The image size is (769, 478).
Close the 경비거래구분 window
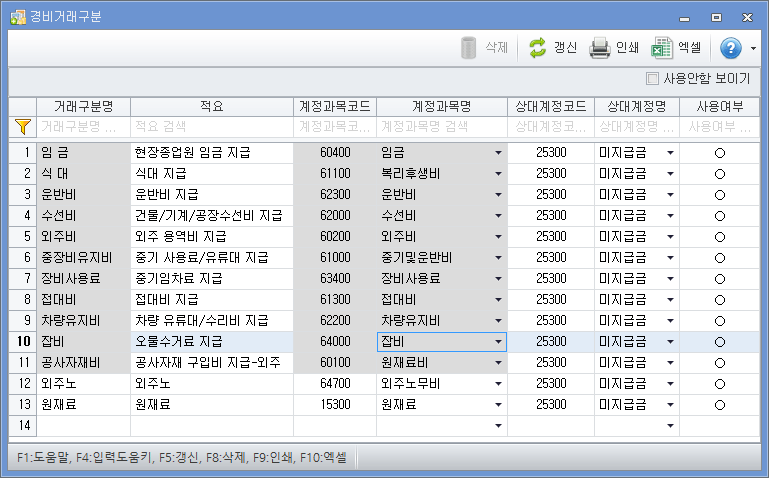pyautogui.click(x=747, y=18)
